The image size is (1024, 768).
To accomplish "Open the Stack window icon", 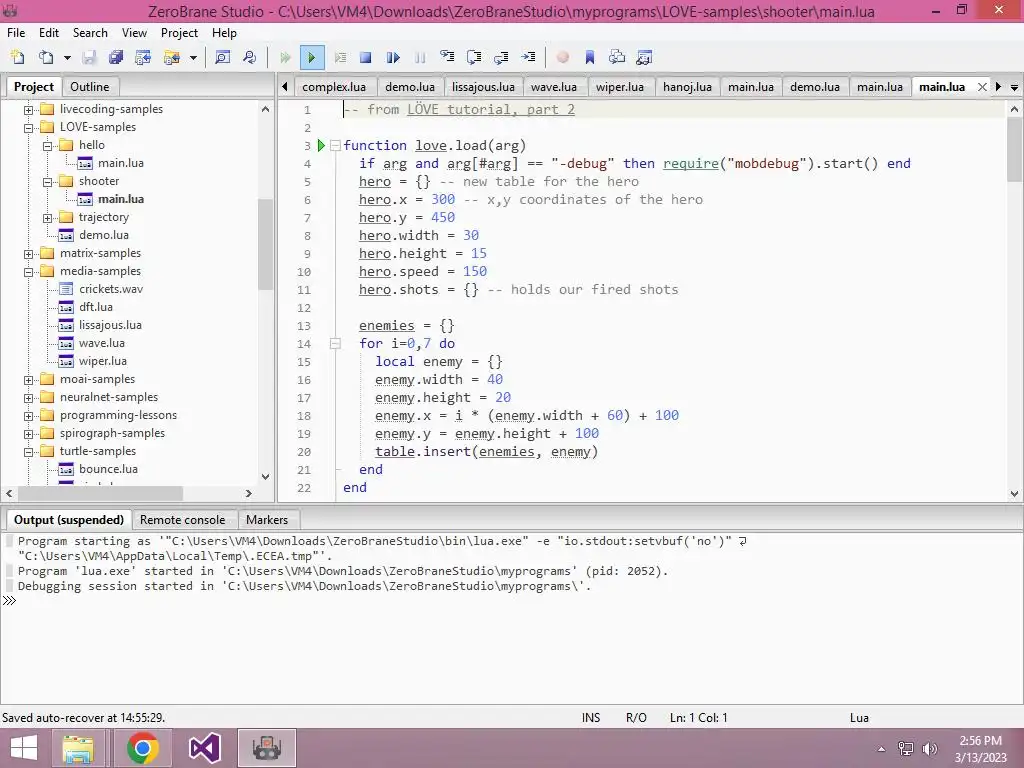I will (x=616, y=57).
